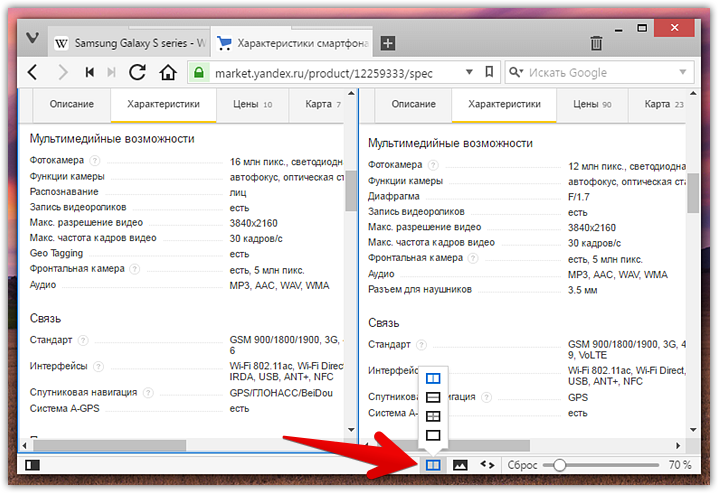Expand search field dropdown arrow
Screen dimensions: 718x493
tap(683, 72)
